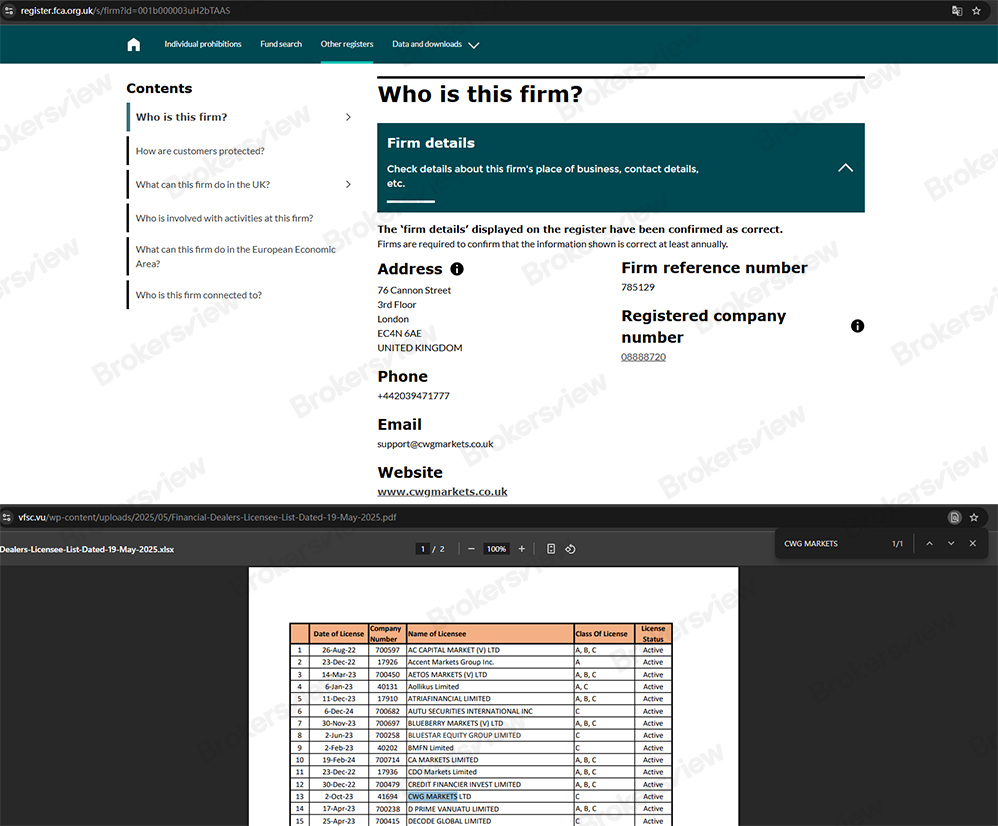Screen dimensions: 998x826
Task: Zoom out PDF with minus button
Action: point(471,549)
